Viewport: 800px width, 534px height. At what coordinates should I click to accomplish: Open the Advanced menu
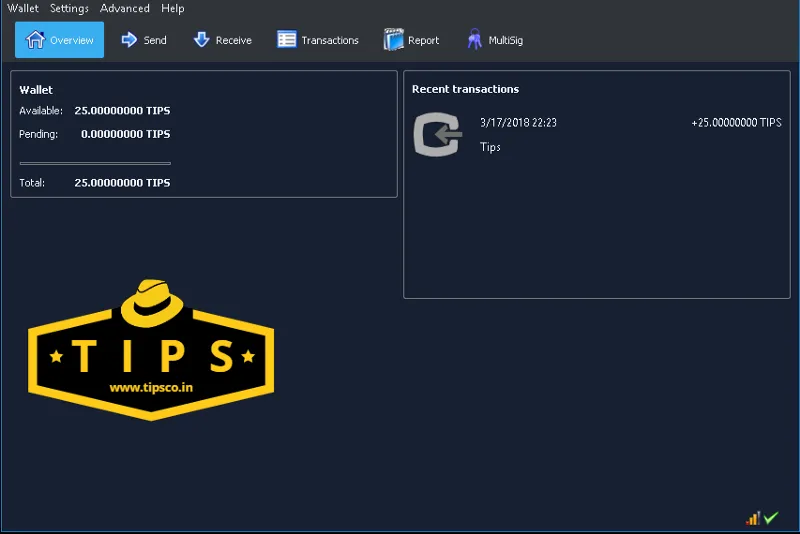pyautogui.click(x=124, y=8)
